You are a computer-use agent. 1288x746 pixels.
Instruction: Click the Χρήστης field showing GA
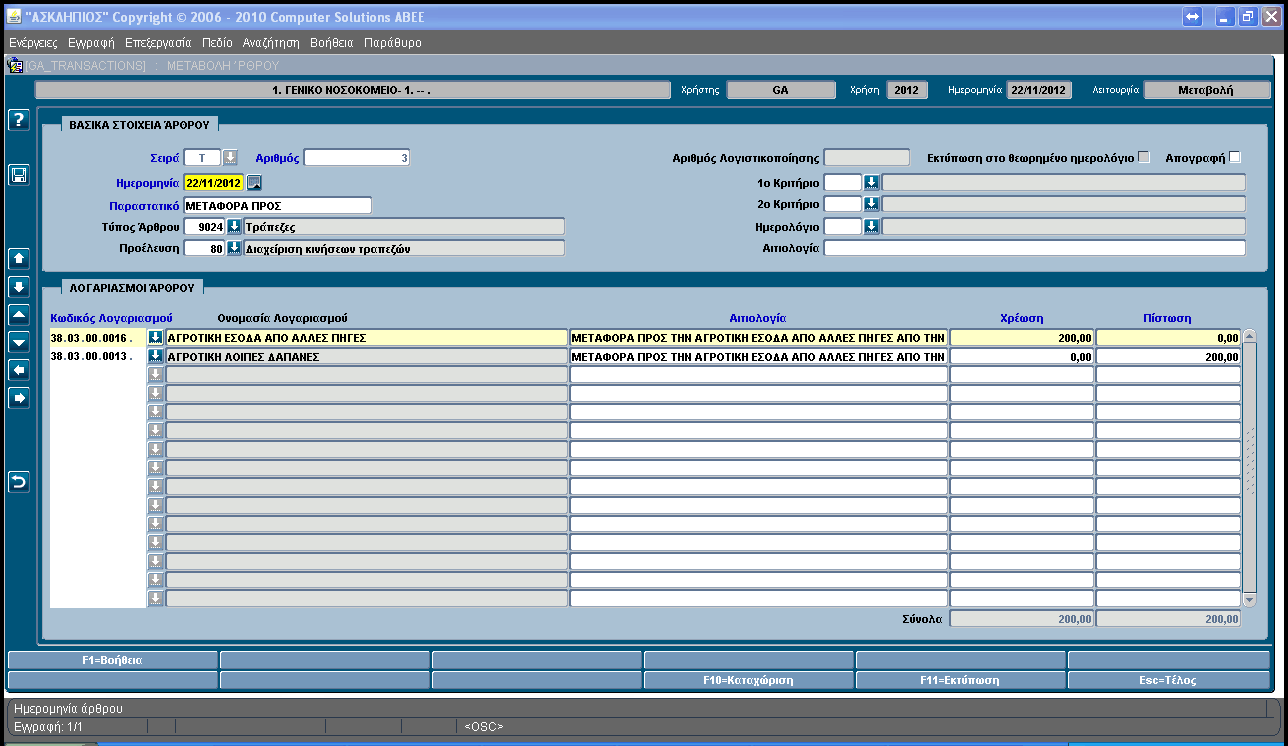[x=781, y=89]
